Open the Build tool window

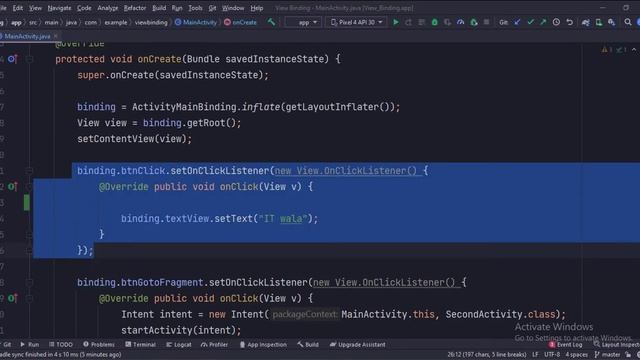[308, 344]
